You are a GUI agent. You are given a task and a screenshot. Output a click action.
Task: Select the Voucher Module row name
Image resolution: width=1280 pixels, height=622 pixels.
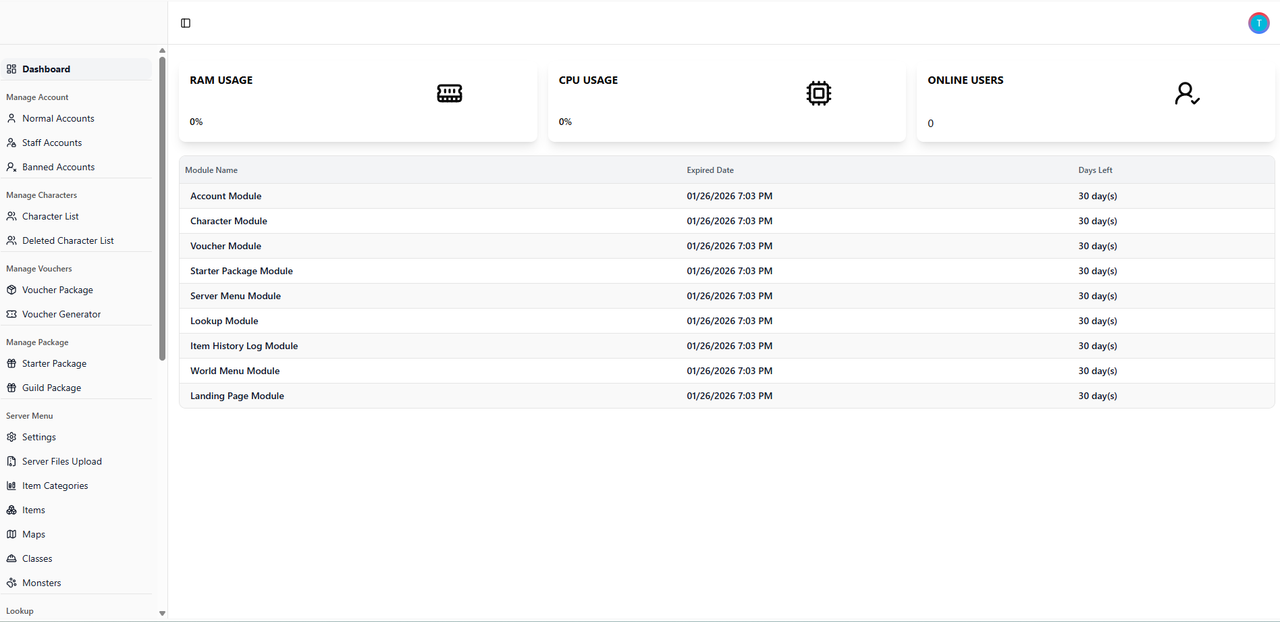coord(226,246)
